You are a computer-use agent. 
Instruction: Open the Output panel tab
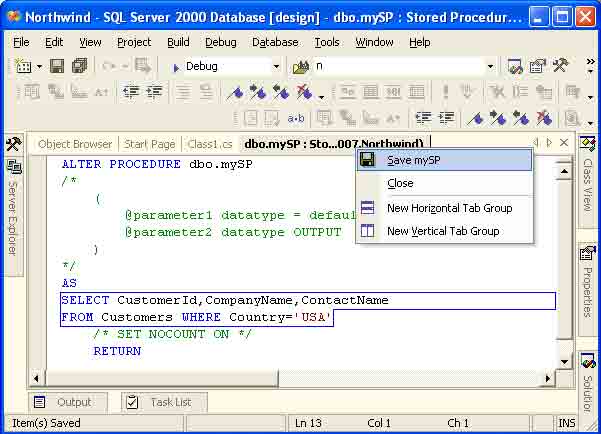[x=68, y=402]
